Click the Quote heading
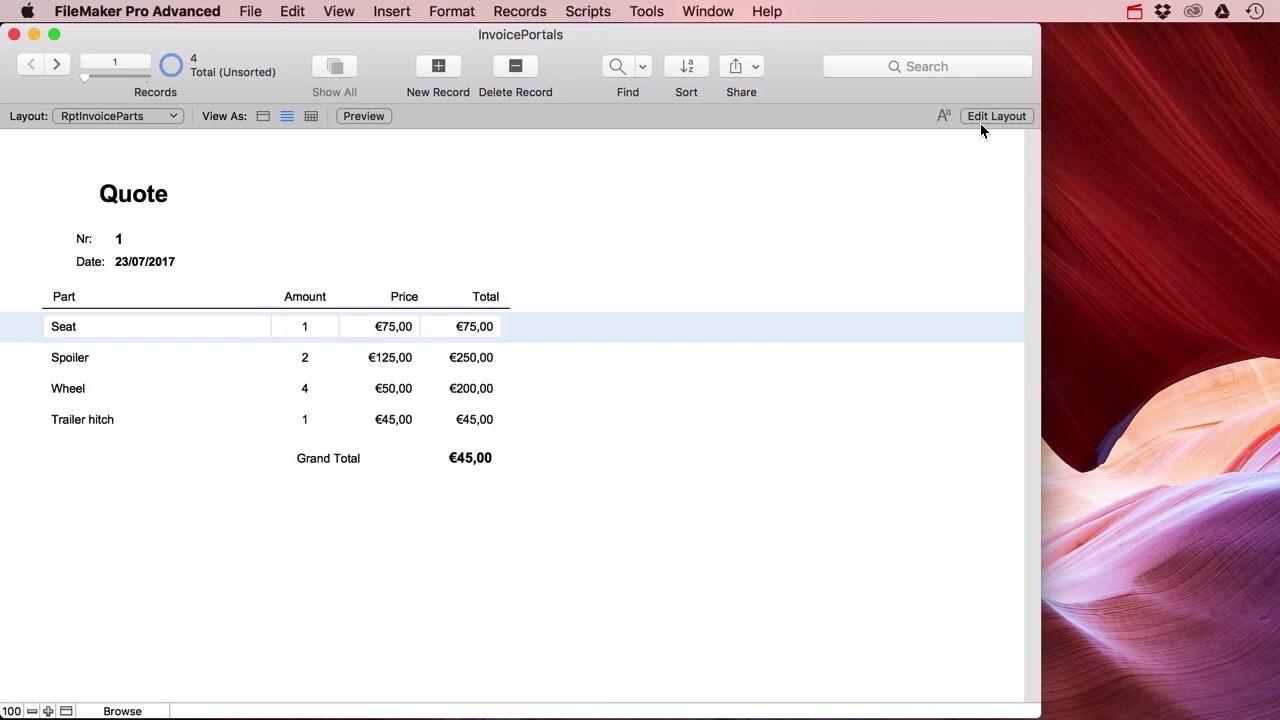The width and height of the screenshot is (1280, 720). click(133, 194)
